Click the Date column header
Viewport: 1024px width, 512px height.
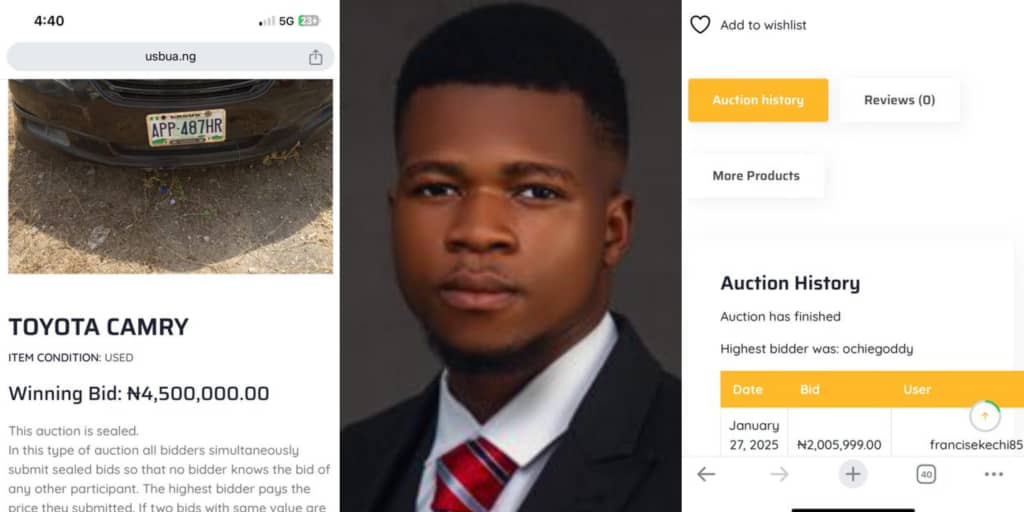point(747,390)
